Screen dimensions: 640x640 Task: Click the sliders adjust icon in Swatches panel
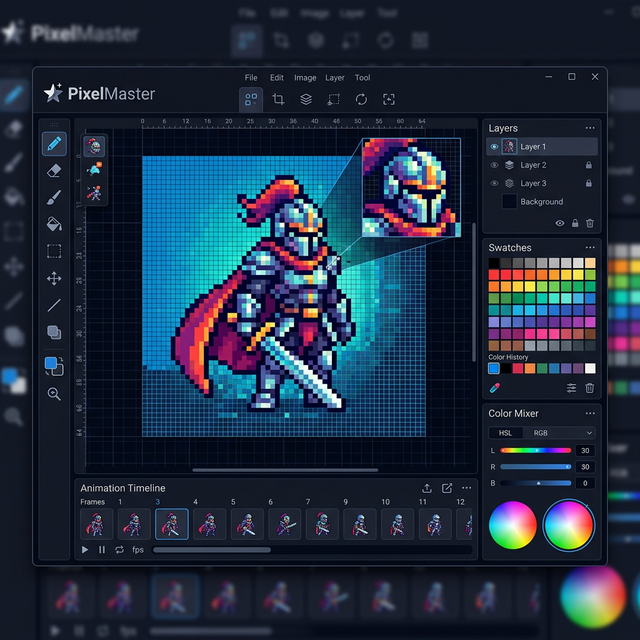(x=571, y=388)
